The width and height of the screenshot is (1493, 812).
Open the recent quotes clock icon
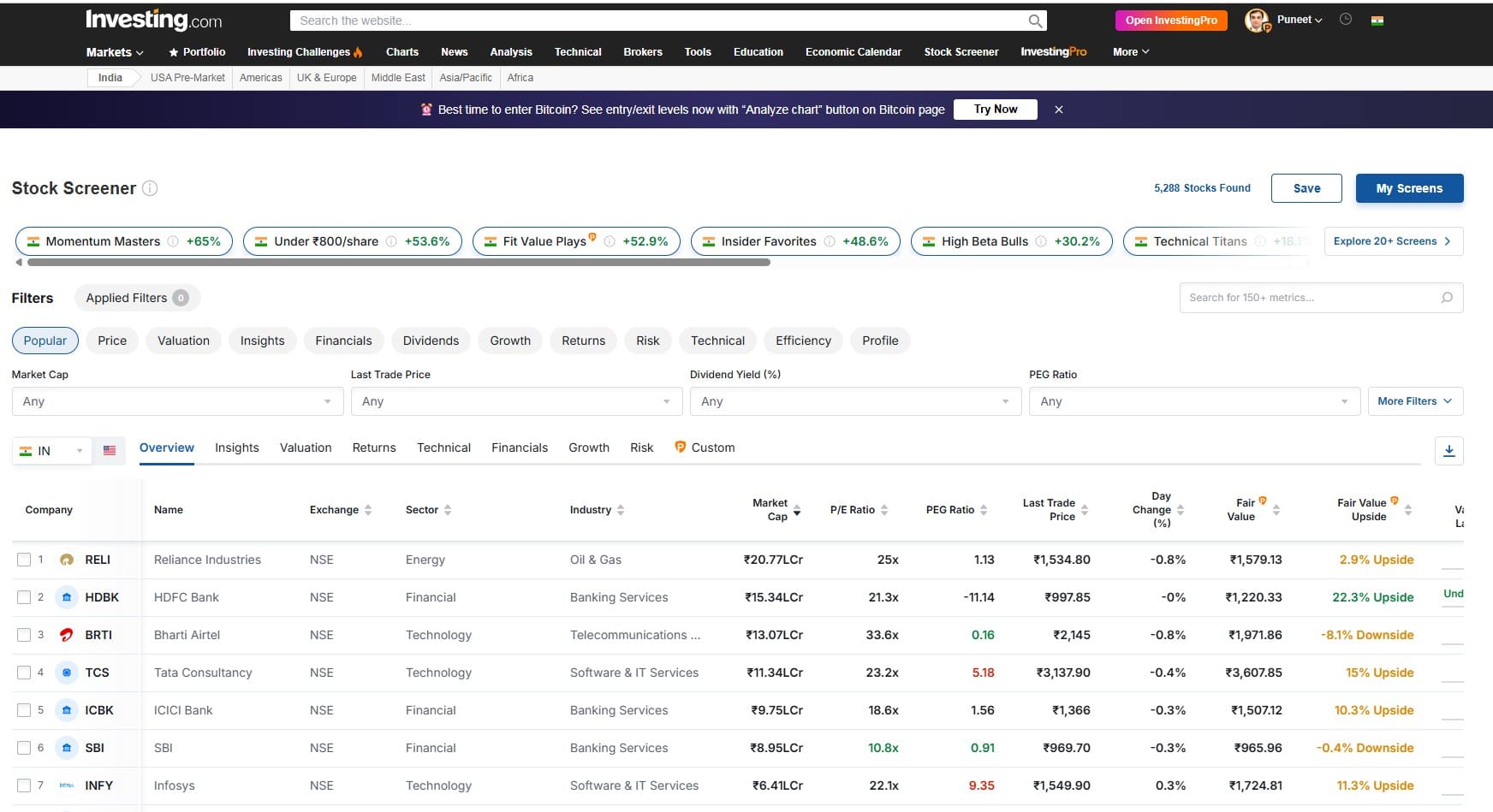tap(1344, 19)
